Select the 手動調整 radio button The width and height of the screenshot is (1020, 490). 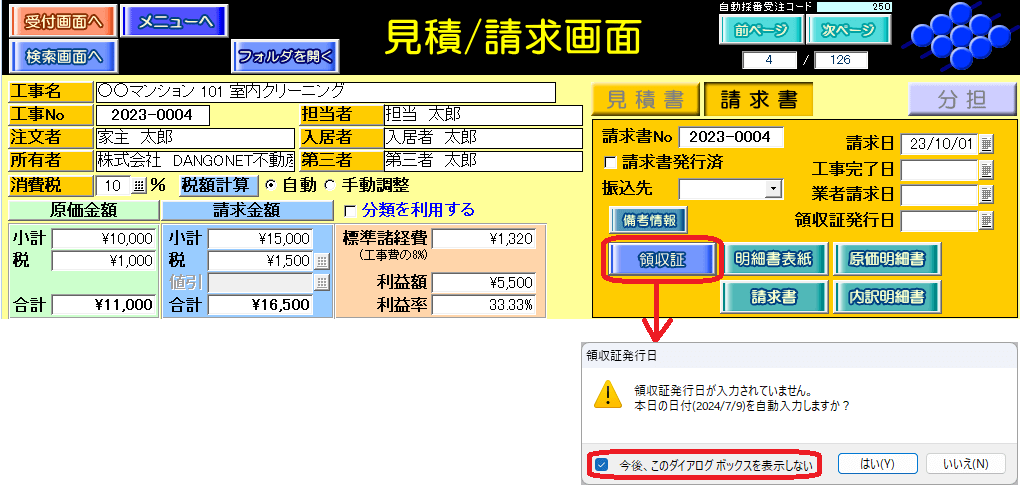(x=330, y=186)
